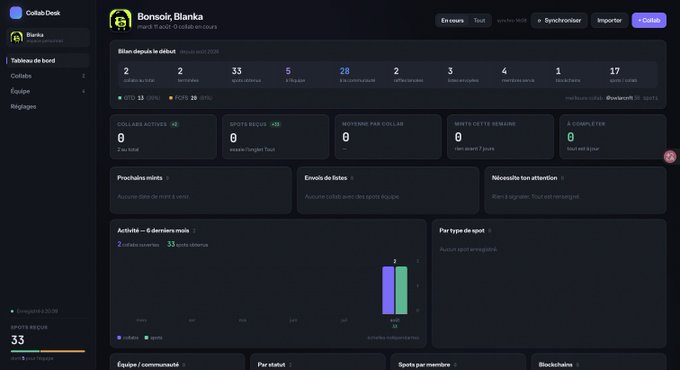
Task: Click the "Aucun spot enregistré" message
Action: pyautogui.click(x=468, y=249)
